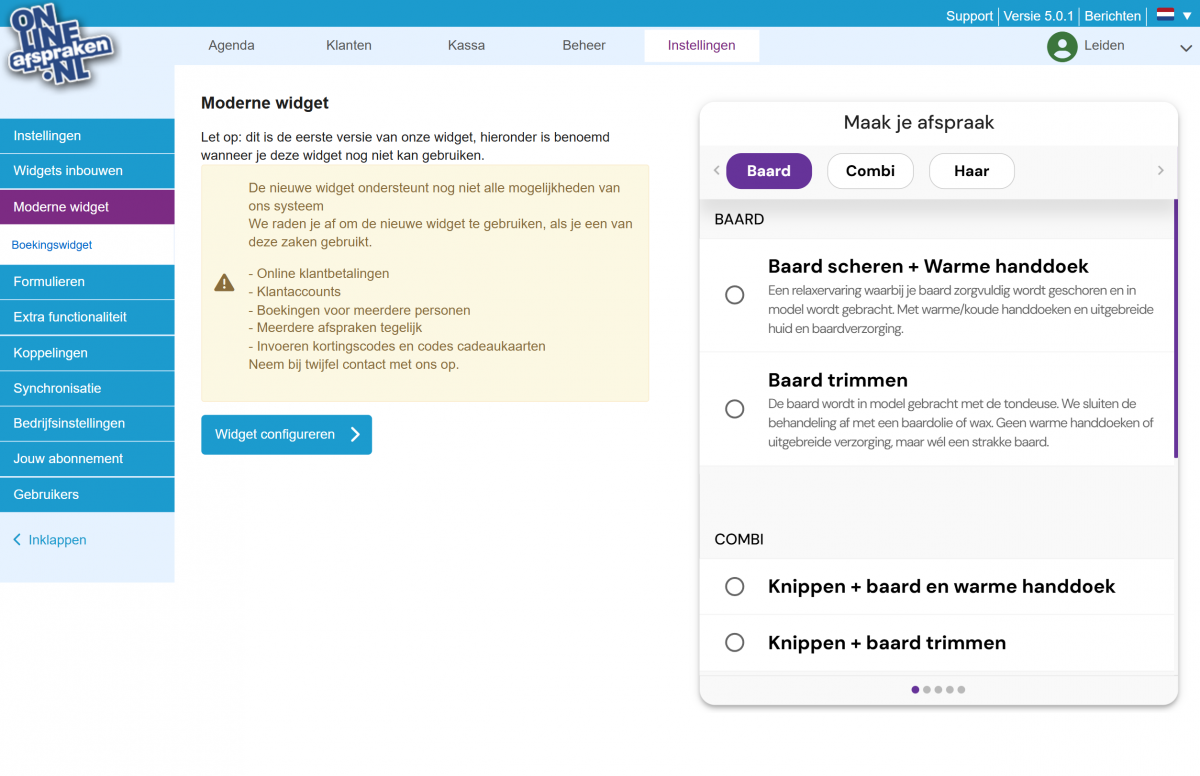Click the Dutch flag language icon
The image size is (1200, 776).
(x=1165, y=15)
